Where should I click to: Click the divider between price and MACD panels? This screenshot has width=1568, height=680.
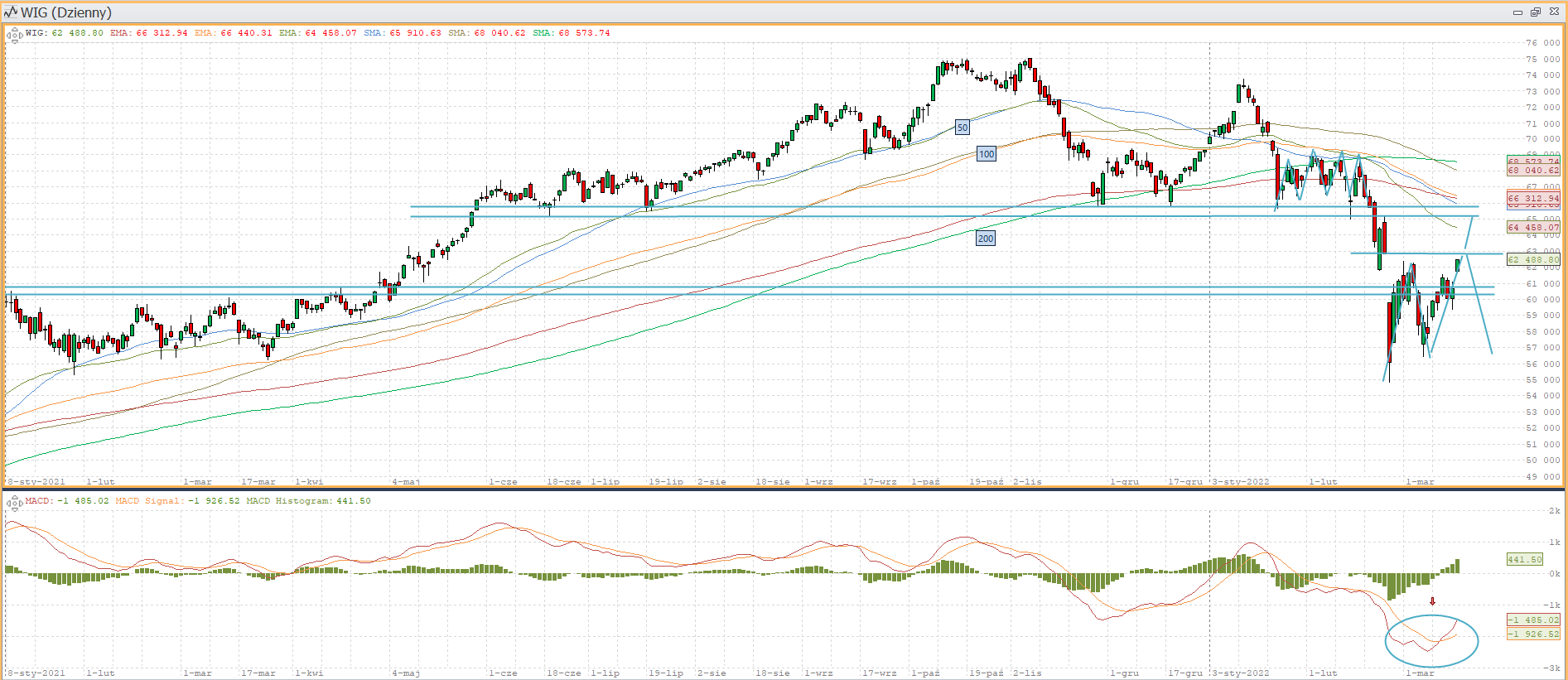coord(784,489)
